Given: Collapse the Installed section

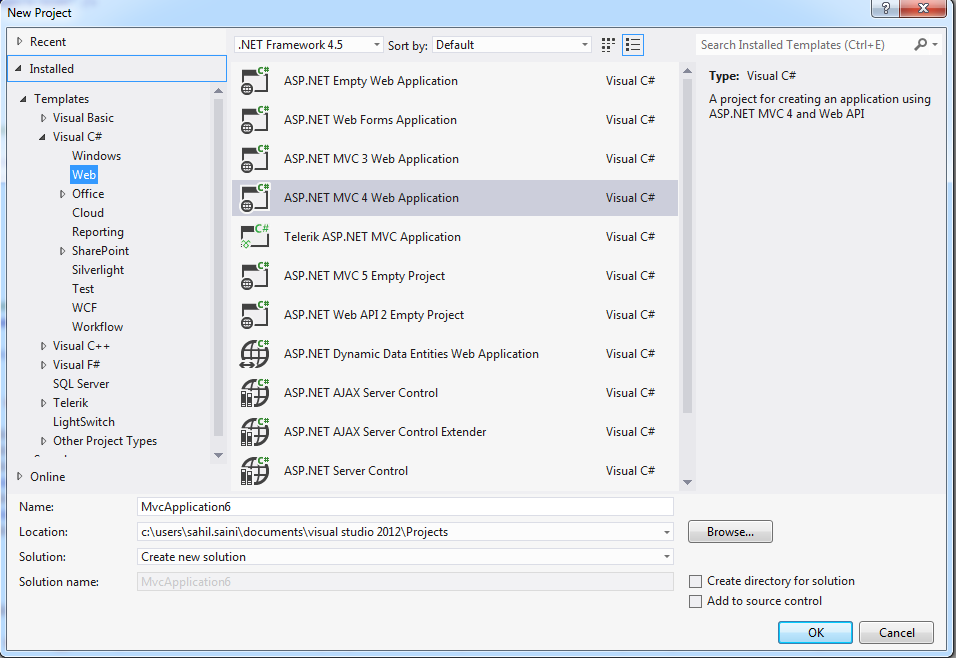Looking at the screenshot, I should [18, 69].
